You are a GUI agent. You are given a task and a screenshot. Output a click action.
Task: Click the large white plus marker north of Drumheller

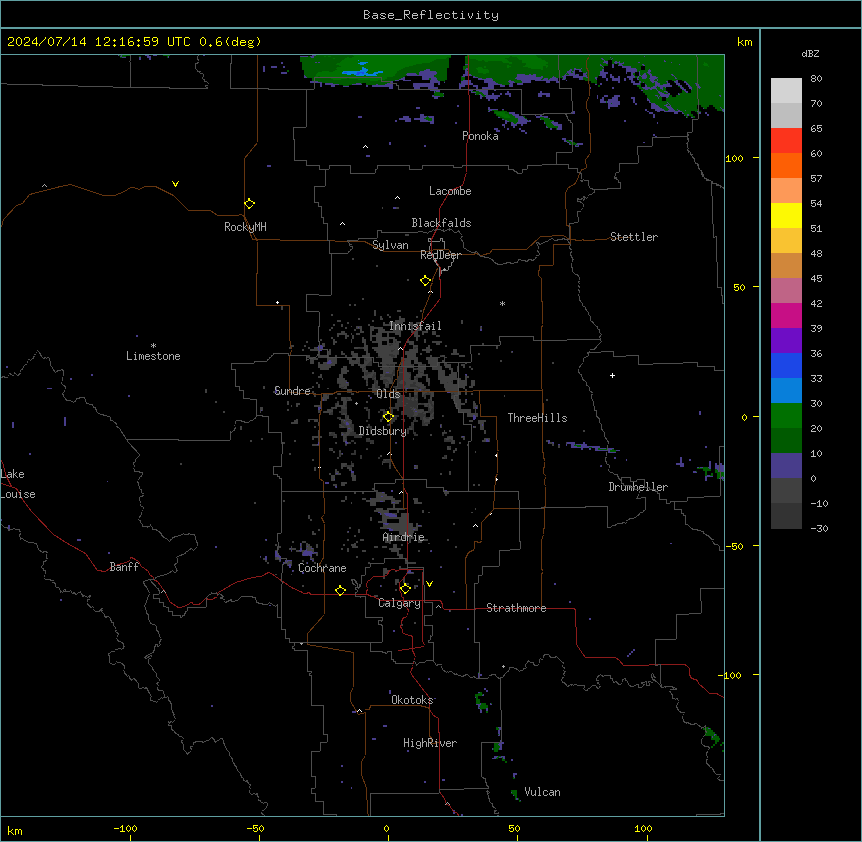(x=612, y=375)
